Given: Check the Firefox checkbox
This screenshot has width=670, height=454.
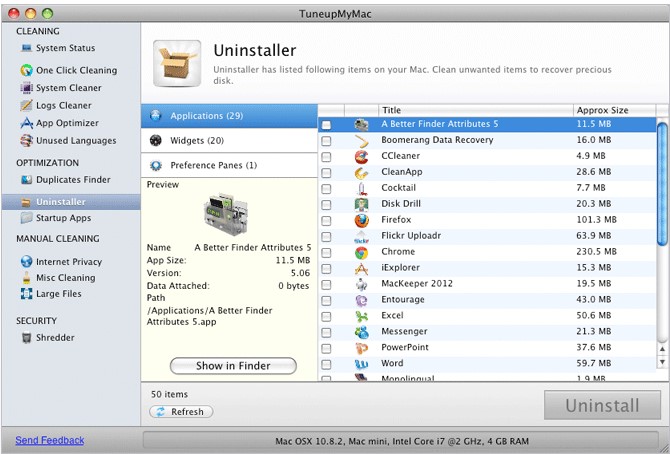Looking at the screenshot, I should [326, 221].
